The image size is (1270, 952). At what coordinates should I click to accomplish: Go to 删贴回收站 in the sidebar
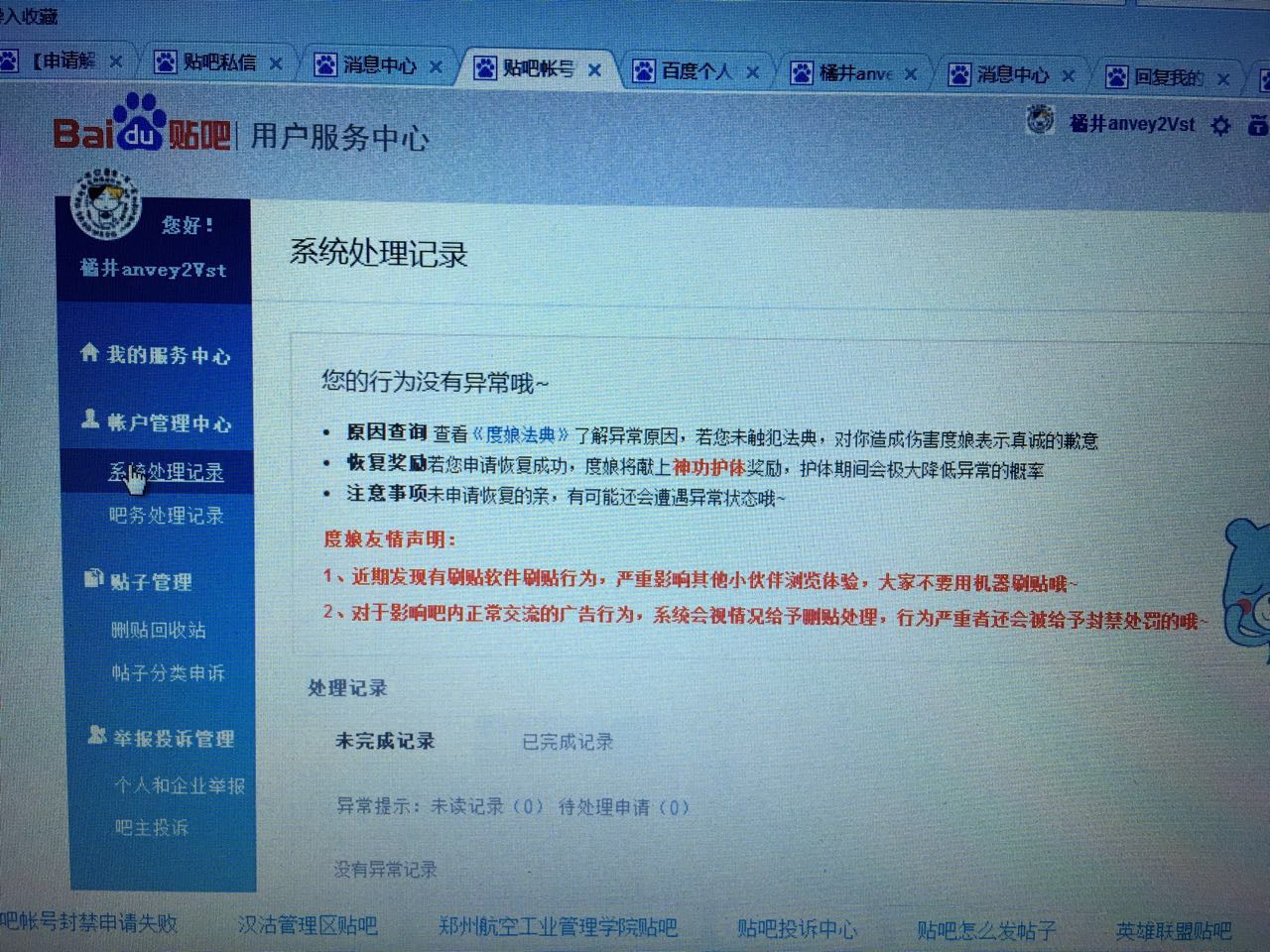coord(159,630)
